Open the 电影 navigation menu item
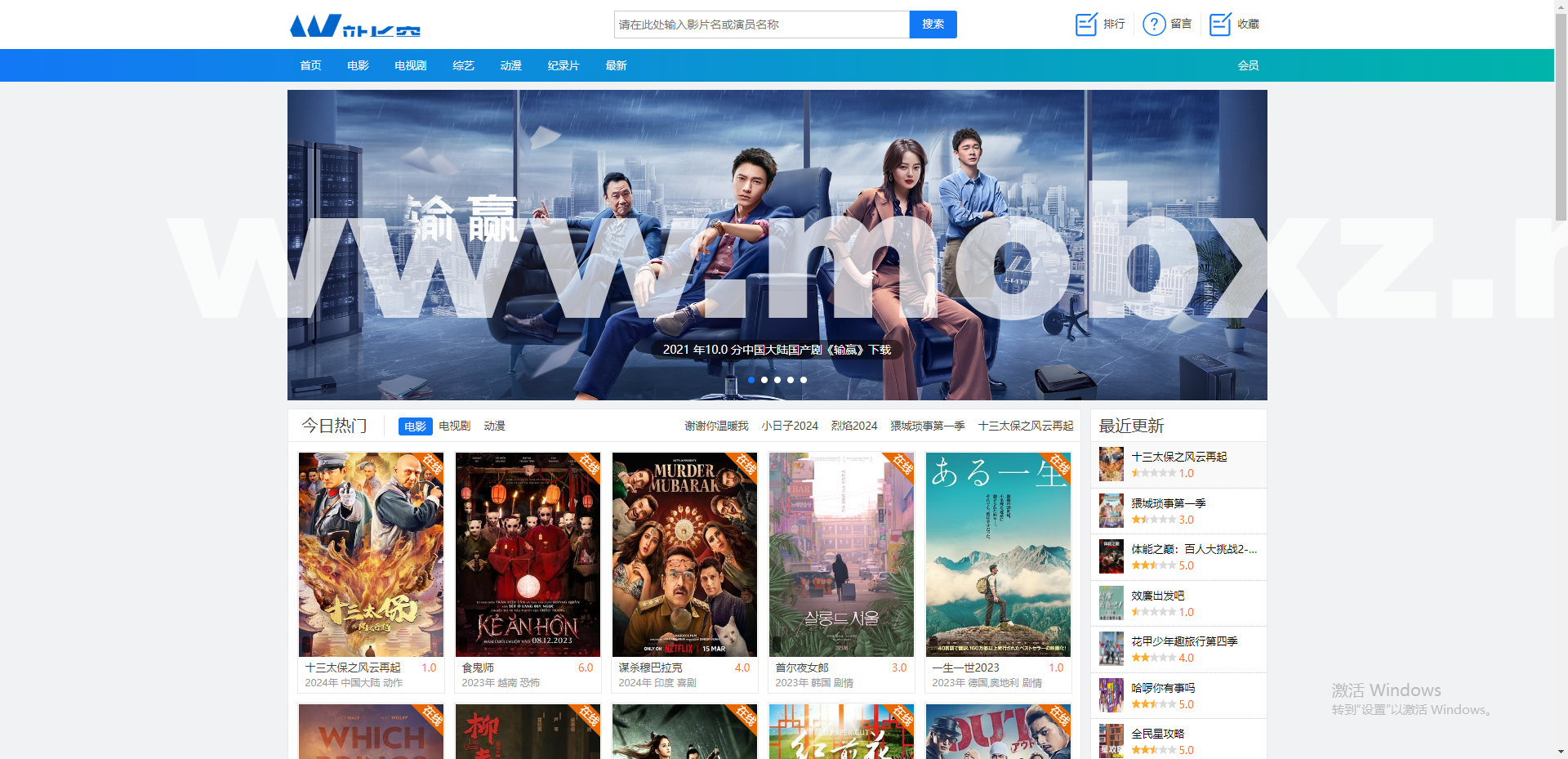The height and width of the screenshot is (759, 1568). point(358,65)
